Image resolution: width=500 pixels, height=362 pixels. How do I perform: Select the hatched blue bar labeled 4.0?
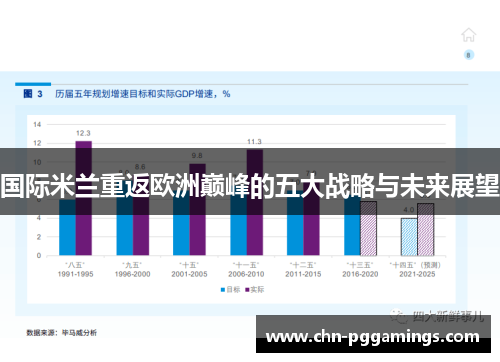pyautogui.click(x=409, y=237)
